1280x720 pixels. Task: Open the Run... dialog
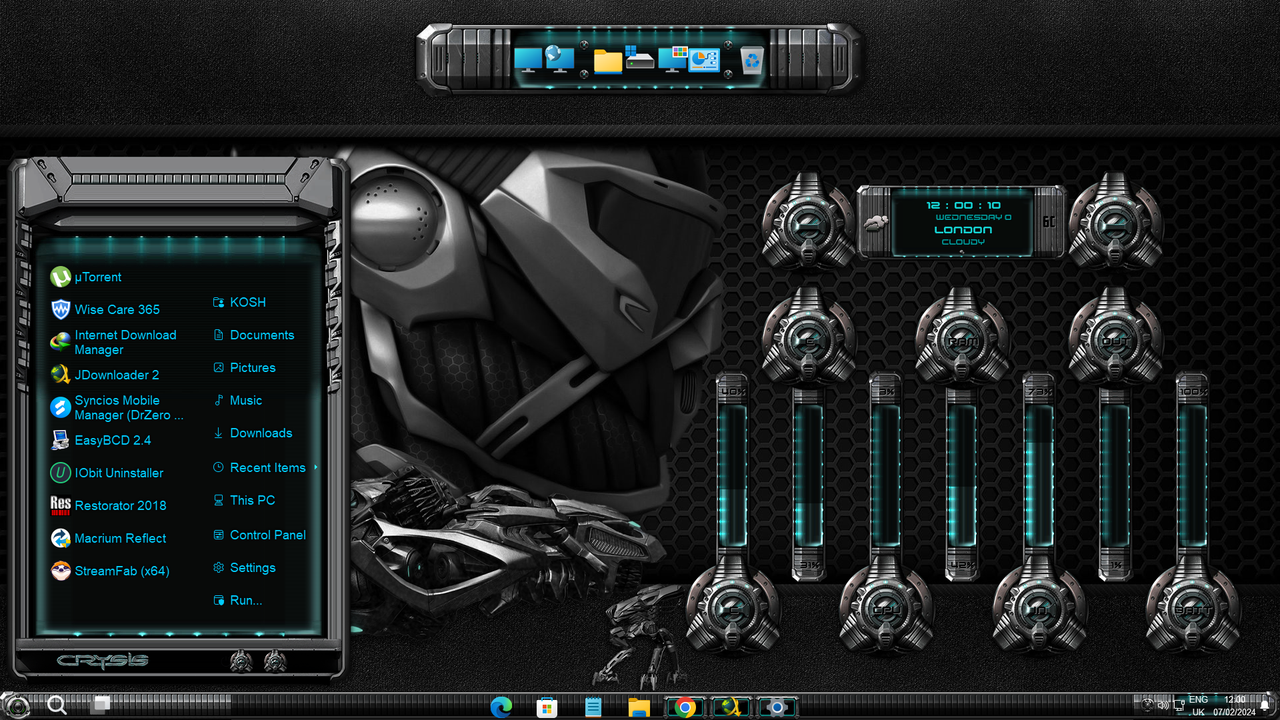point(238,600)
